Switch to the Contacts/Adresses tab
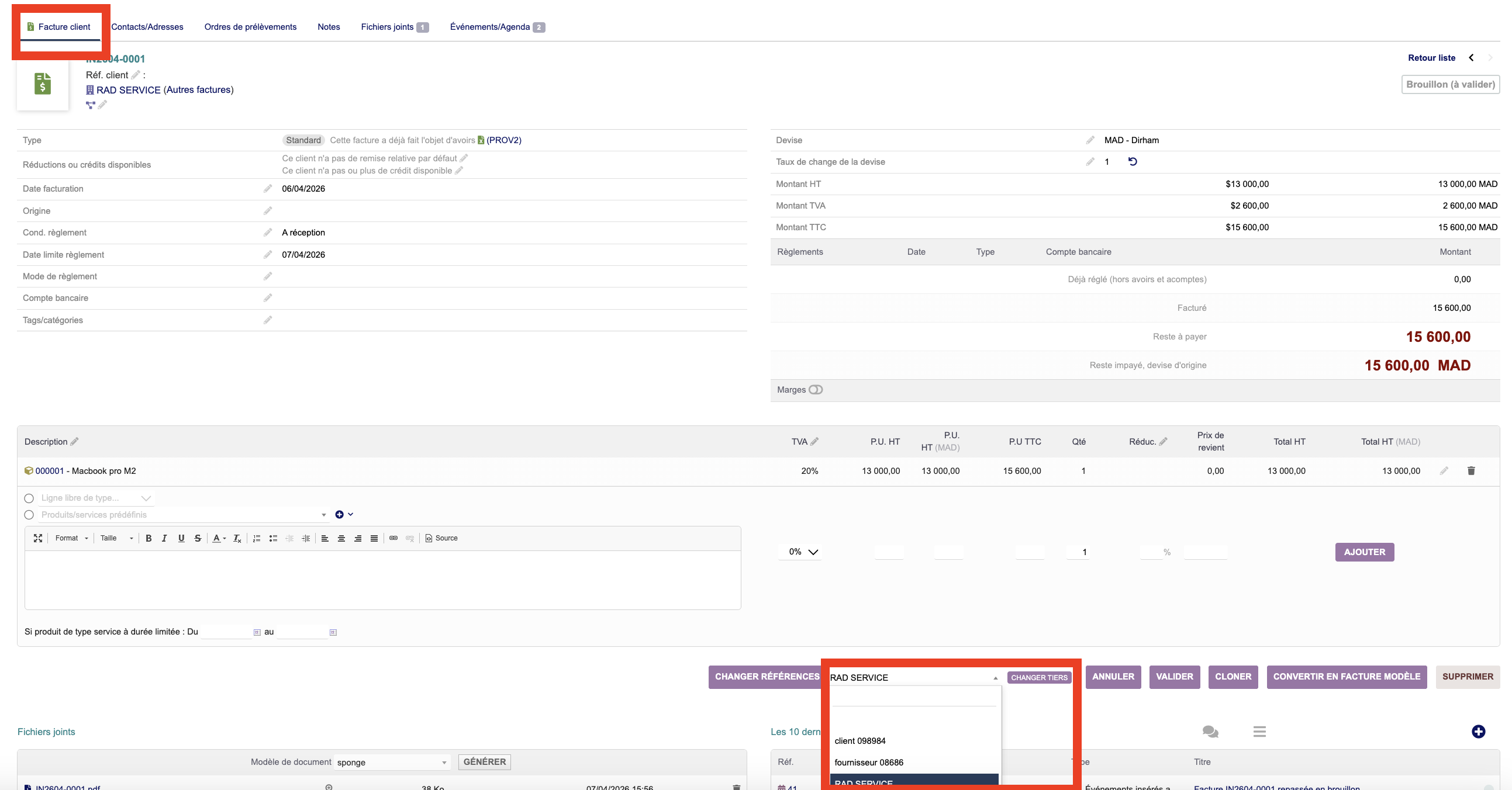This screenshot has height=790, width=1512. click(x=147, y=27)
